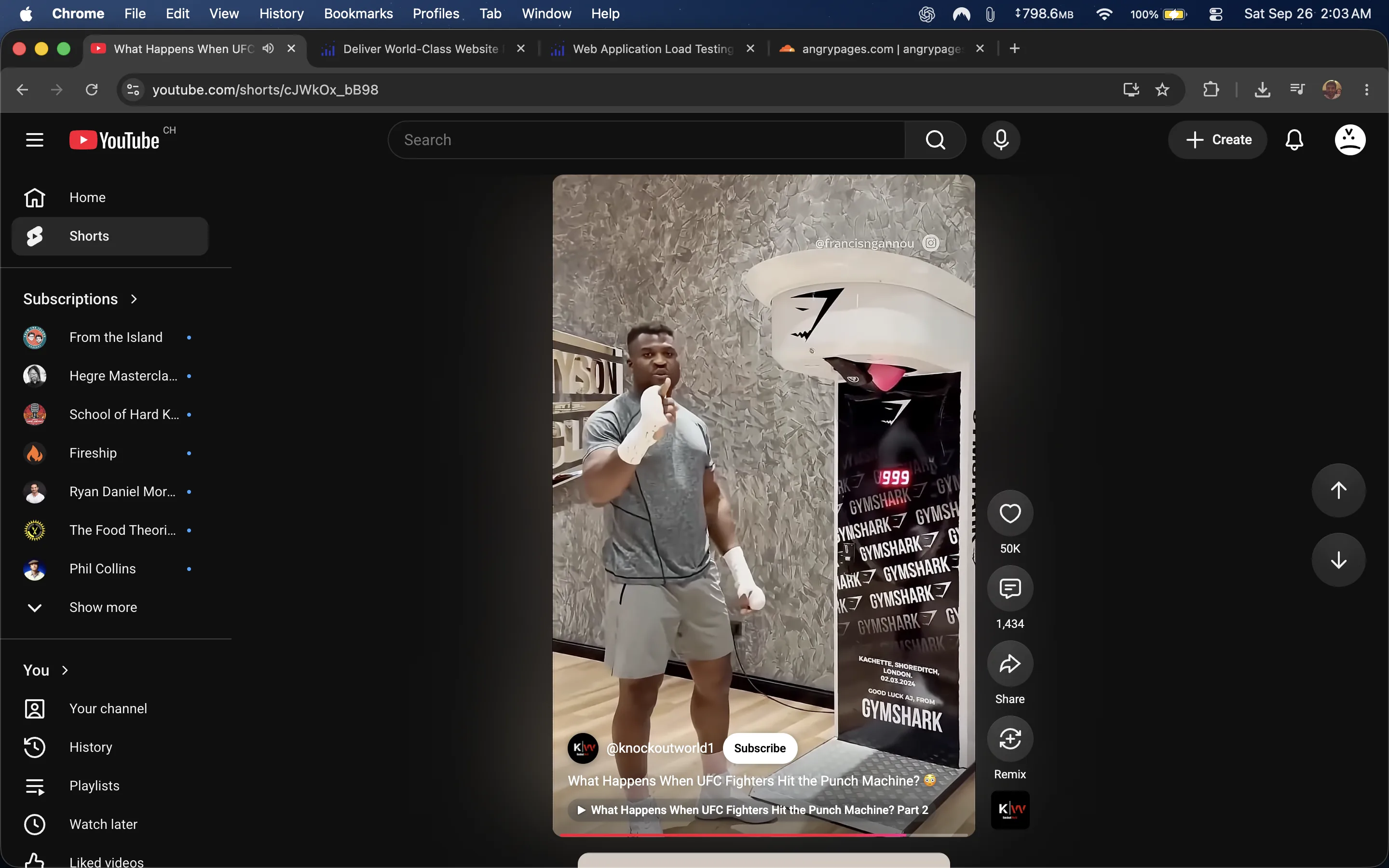This screenshot has width=1389, height=868.
Task: Close the angrypages.com tab
Action: (980, 49)
